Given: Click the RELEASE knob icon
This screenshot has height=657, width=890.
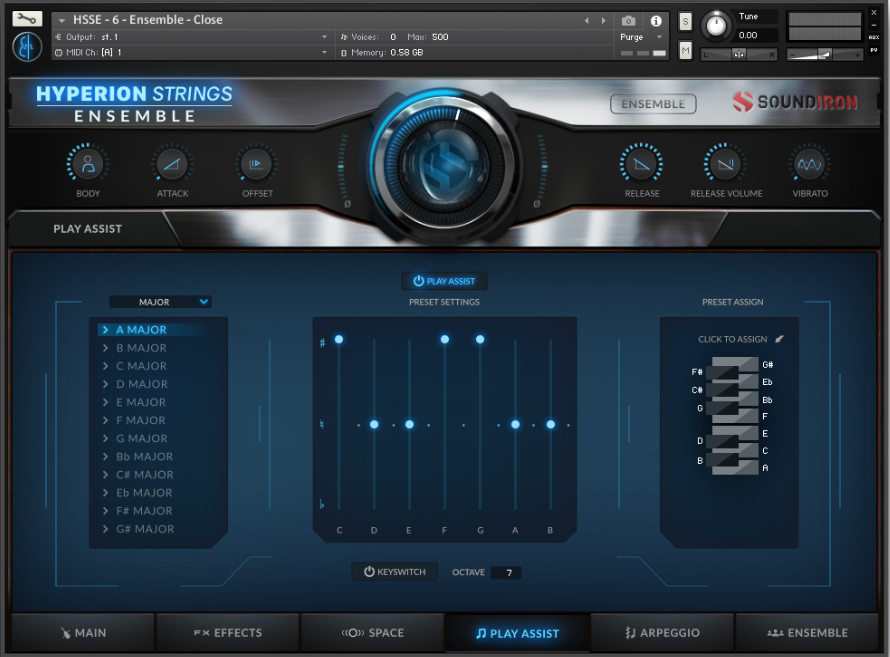Looking at the screenshot, I should click(640, 164).
